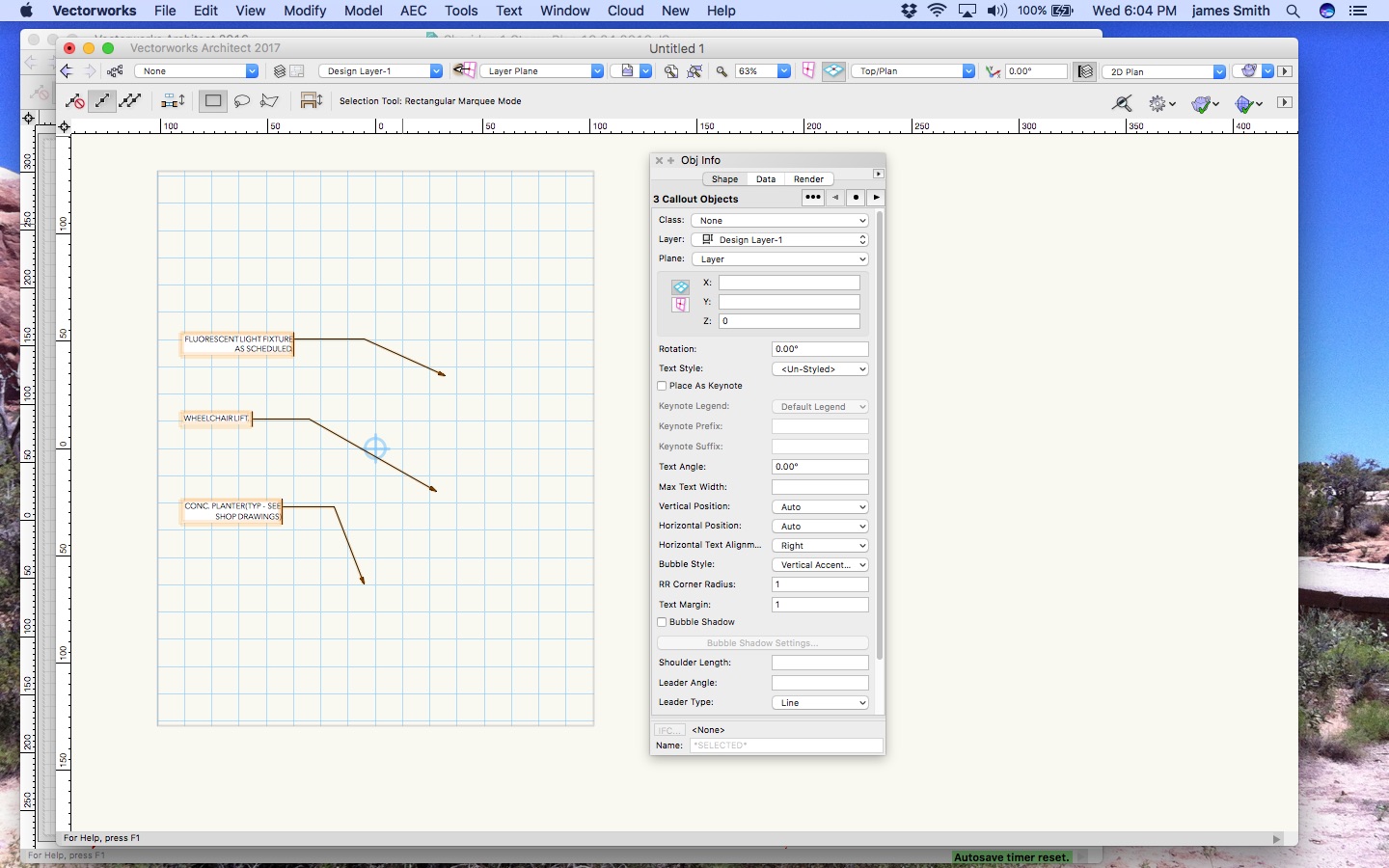Switch to the Render tab
The height and width of the screenshot is (868, 1389).
point(808,179)
